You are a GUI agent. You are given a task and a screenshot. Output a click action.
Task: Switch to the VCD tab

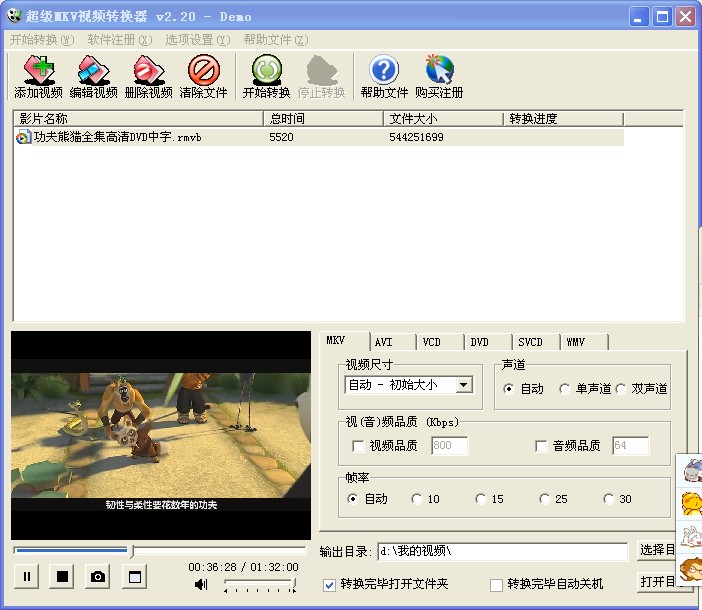[441, 342]
